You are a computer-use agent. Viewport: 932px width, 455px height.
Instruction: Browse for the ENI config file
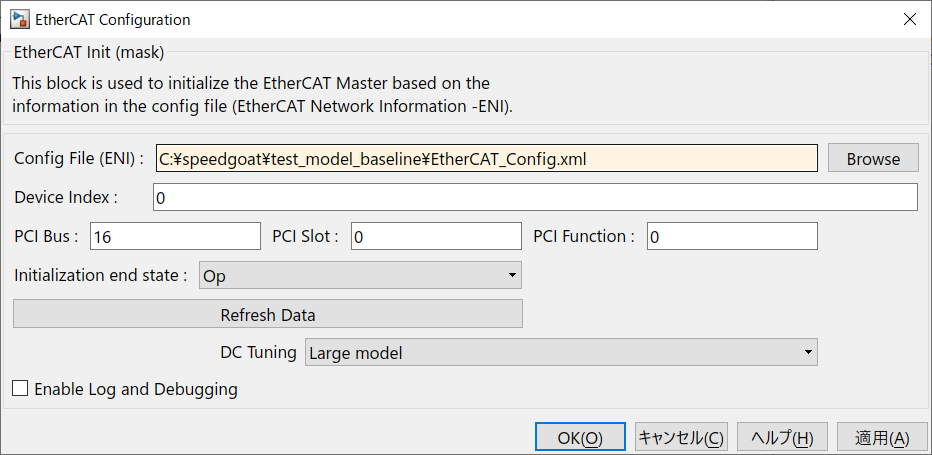coord(873,159)
